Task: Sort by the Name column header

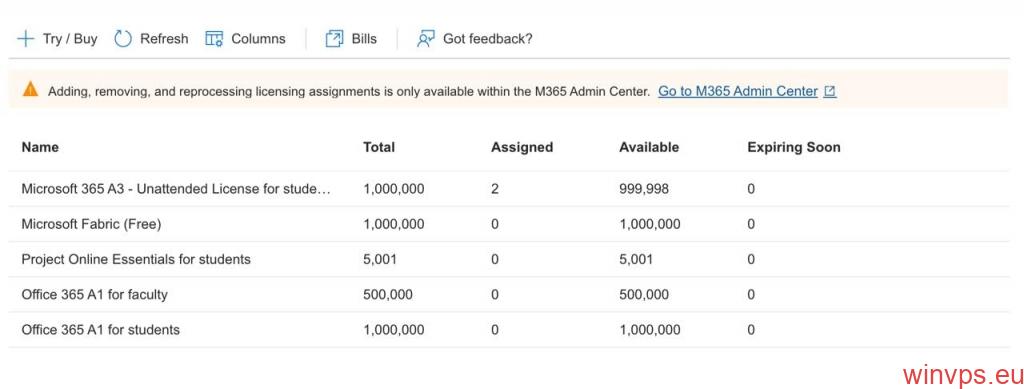Action: (x=40, y=147)
